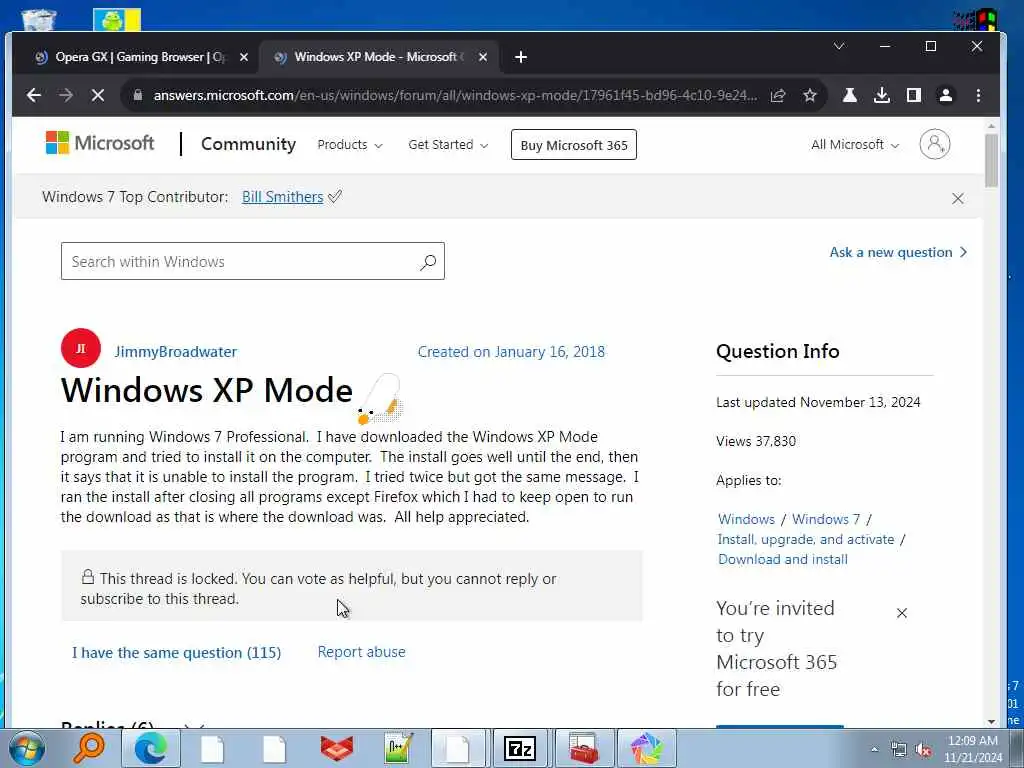Click Views 37,830 text
The image size is (1024, 768).
coord(756,441)
